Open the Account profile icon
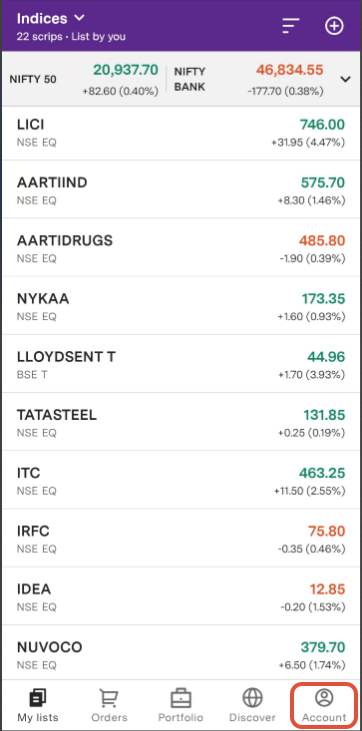The width and height of the screenshot is (362, 731). (324, 698)
